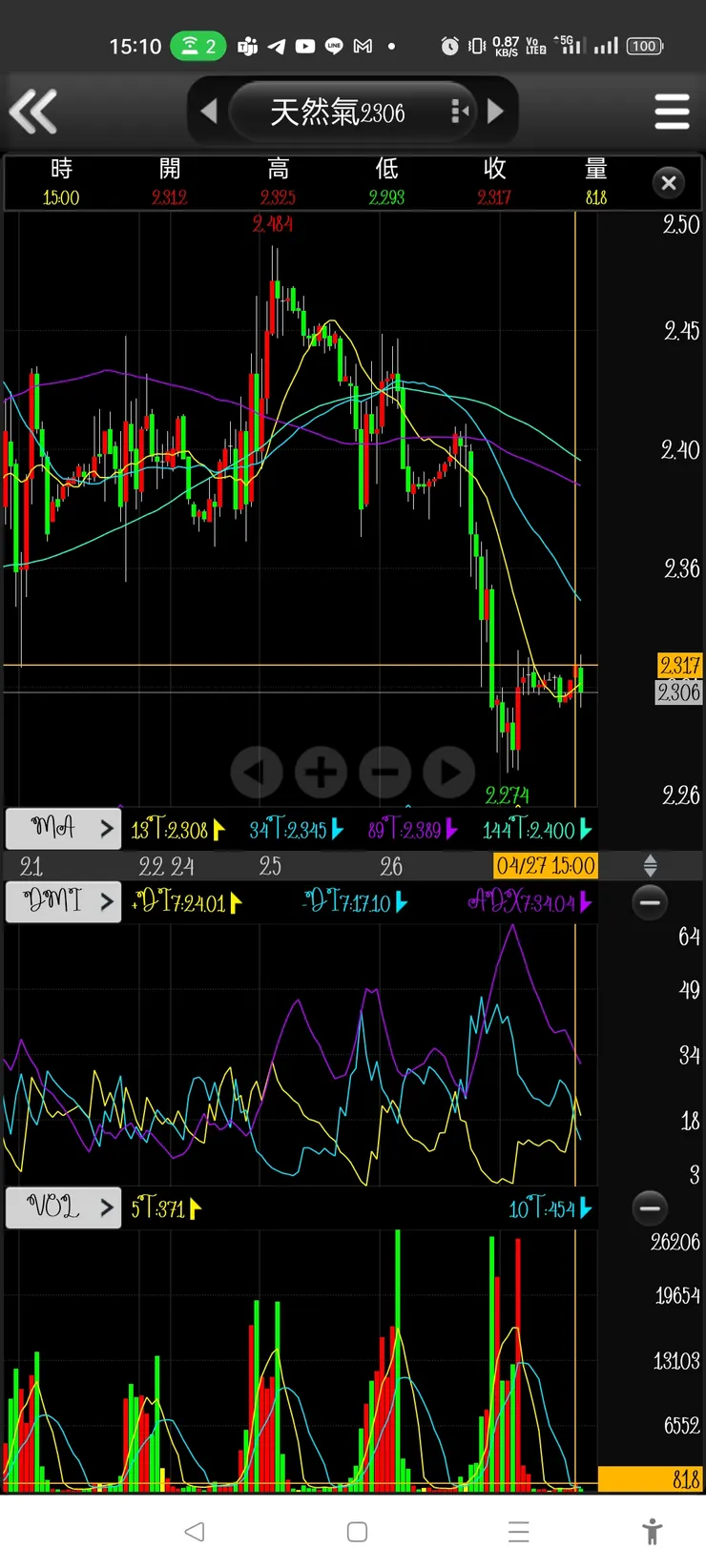Select the 13T:2.308 moving average label
Screen dimensions: 706x1568
click(177, 830)
